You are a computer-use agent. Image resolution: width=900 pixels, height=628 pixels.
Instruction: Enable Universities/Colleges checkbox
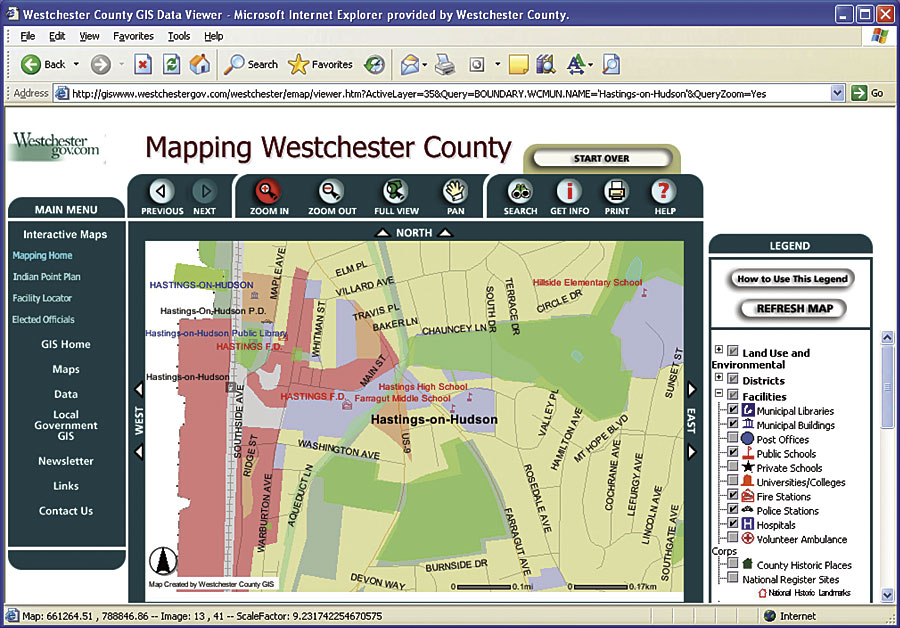pyautogui.click(x=733, y=480)
